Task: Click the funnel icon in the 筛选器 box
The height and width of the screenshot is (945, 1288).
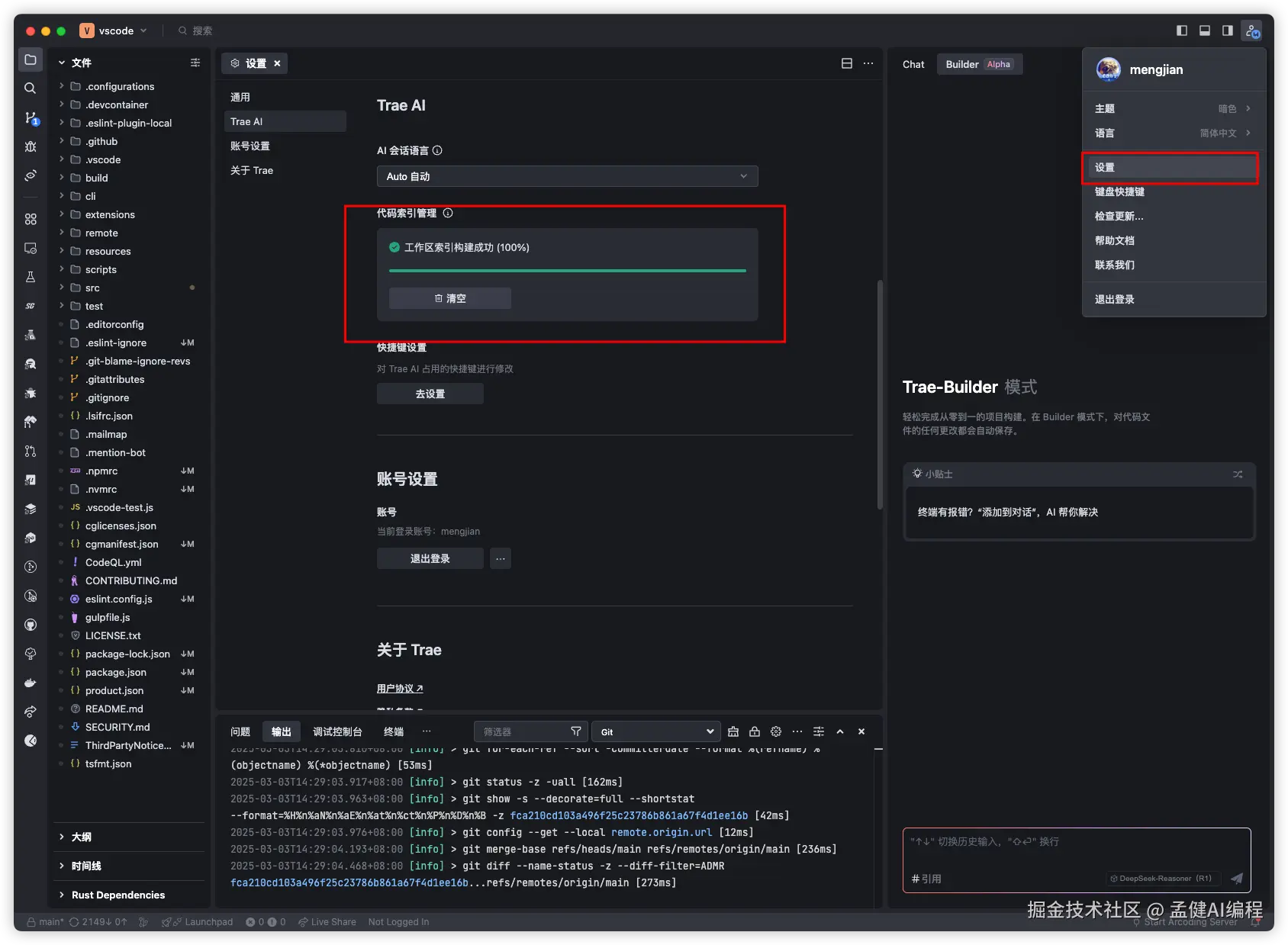Action: pos(576,731)
